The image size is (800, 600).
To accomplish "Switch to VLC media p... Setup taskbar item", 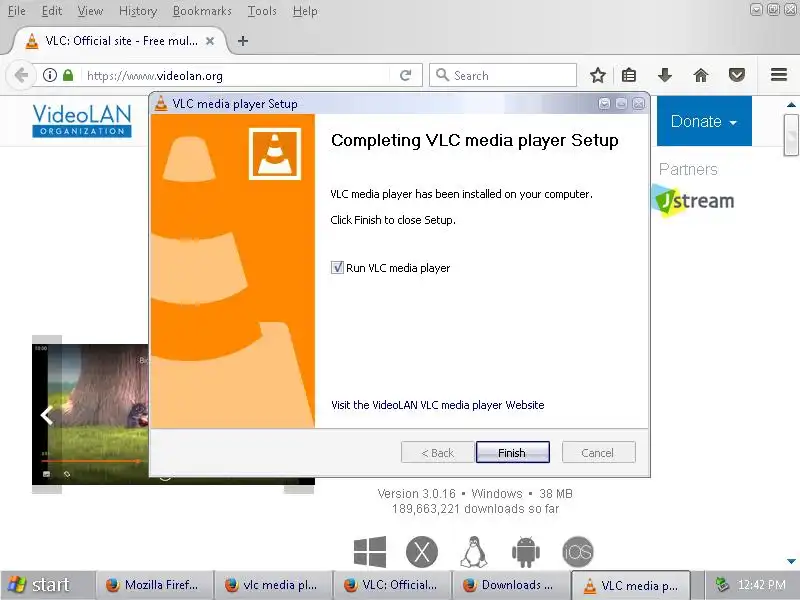I will coord(631,585).
